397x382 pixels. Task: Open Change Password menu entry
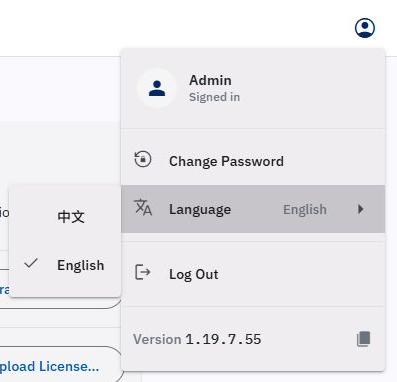253,161
